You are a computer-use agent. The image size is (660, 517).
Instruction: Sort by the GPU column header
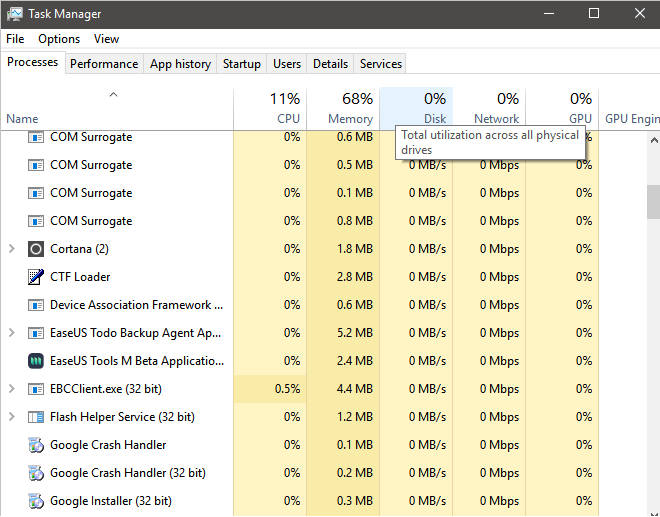(x=562, y=109)
